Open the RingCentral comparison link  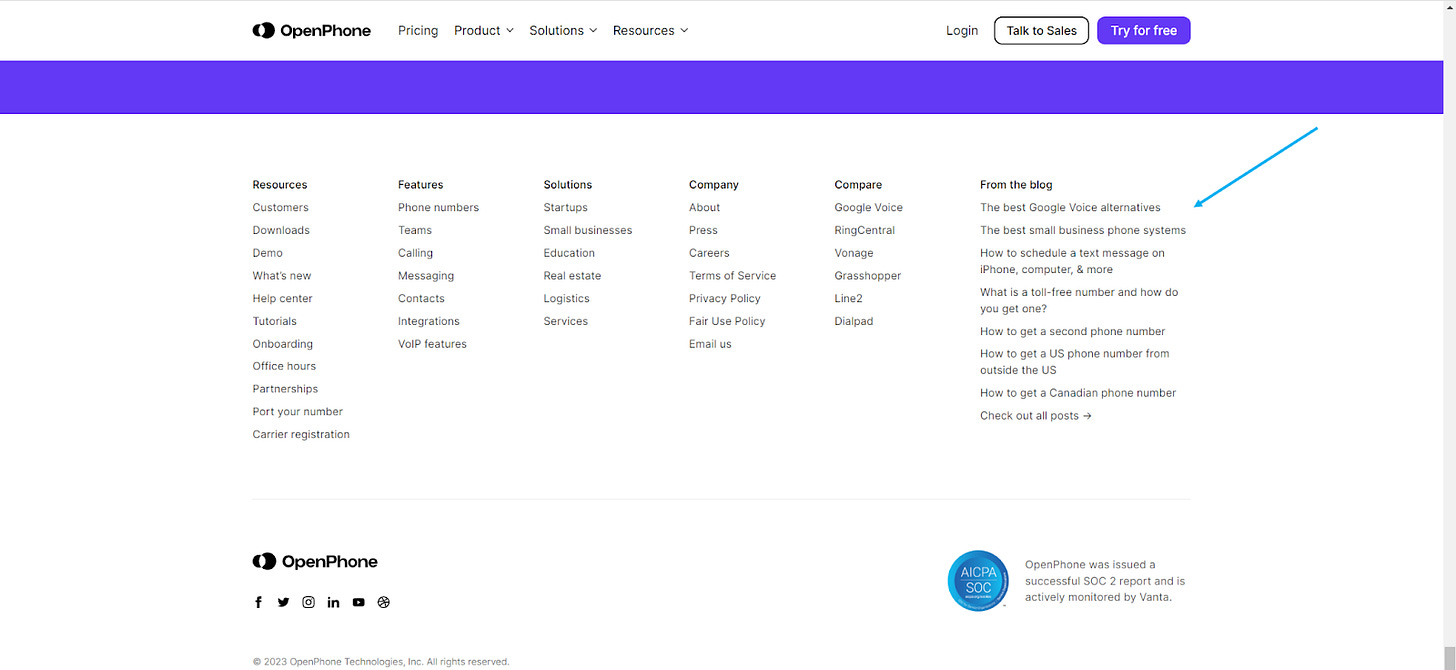click(x=865, y=230)
